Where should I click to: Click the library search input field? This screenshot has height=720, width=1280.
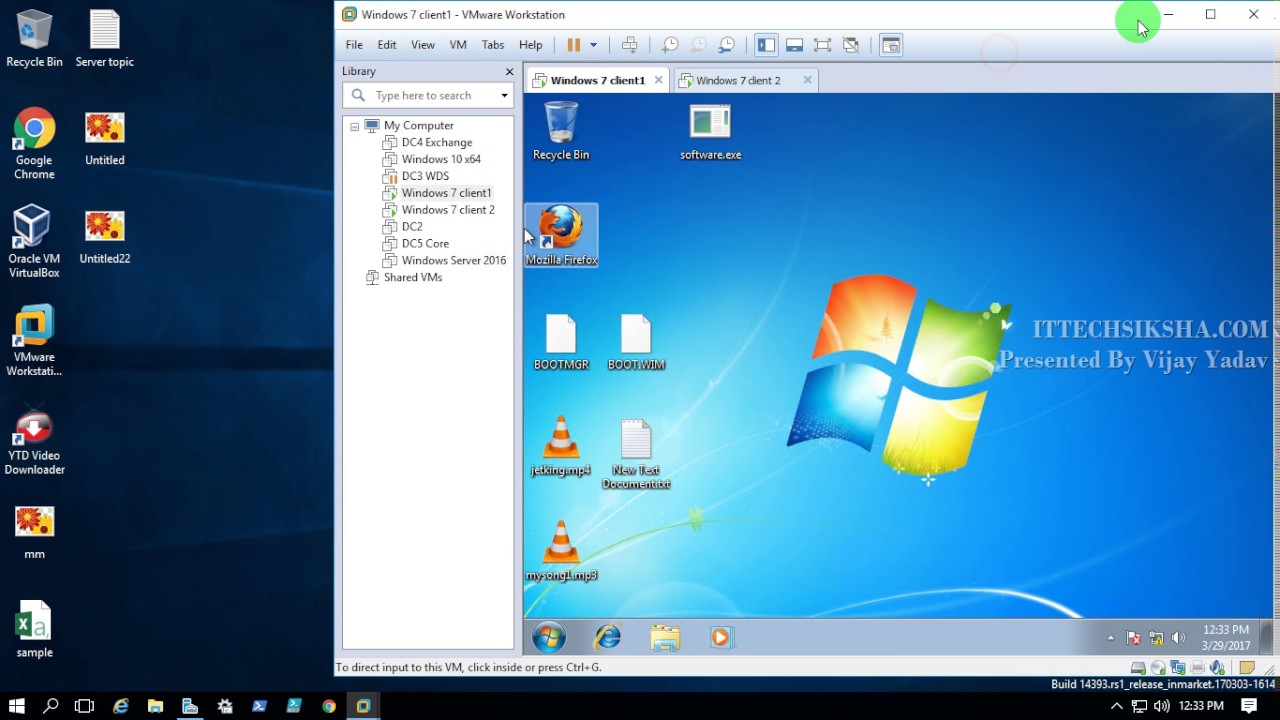[430, 95]
